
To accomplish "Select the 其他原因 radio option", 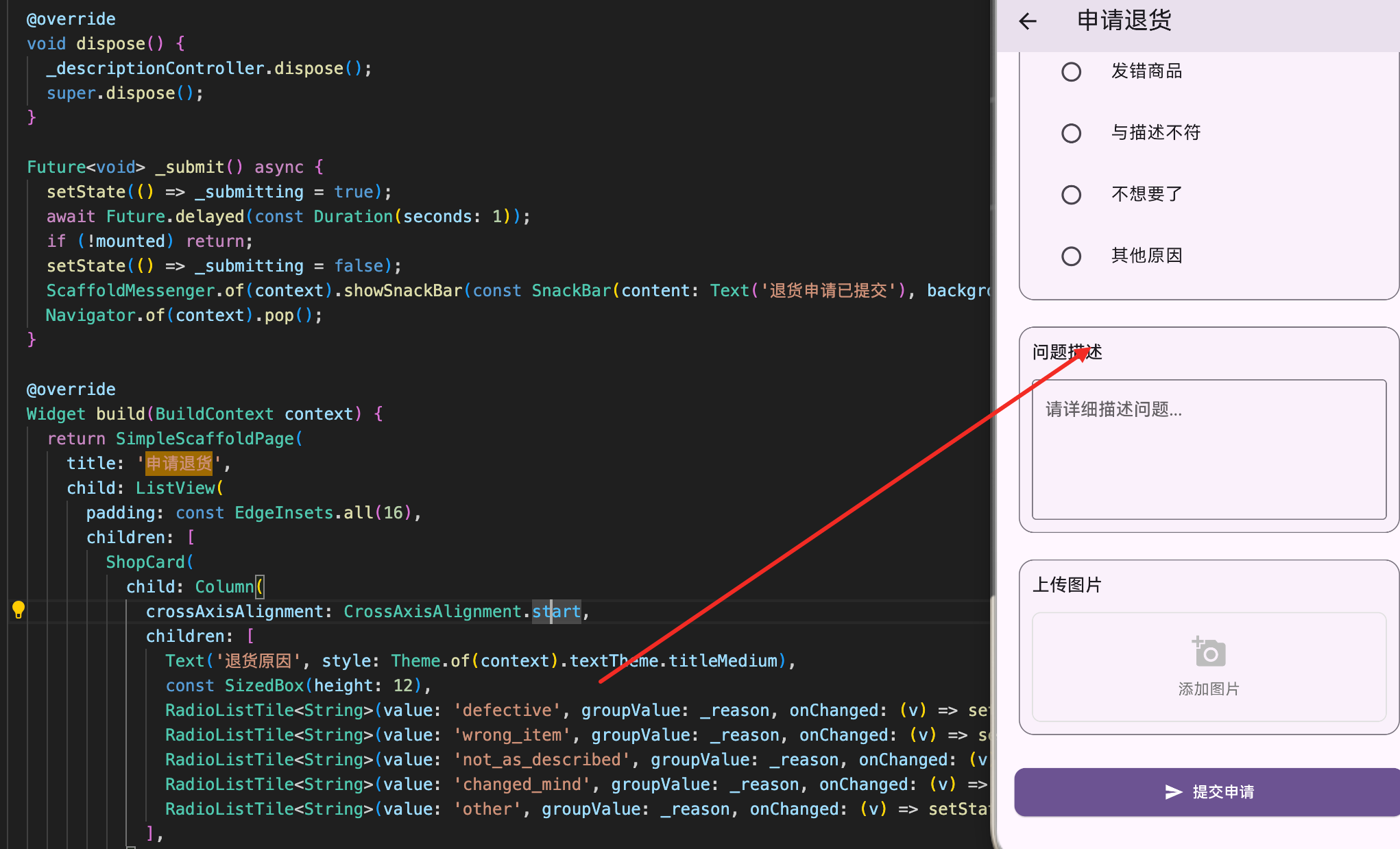I will click(x=1072, y=256).
